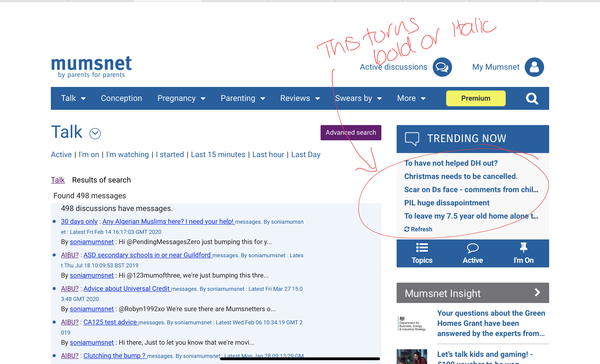
Task: Open the Swears by dropdown menu
Action: coord(359,98)
